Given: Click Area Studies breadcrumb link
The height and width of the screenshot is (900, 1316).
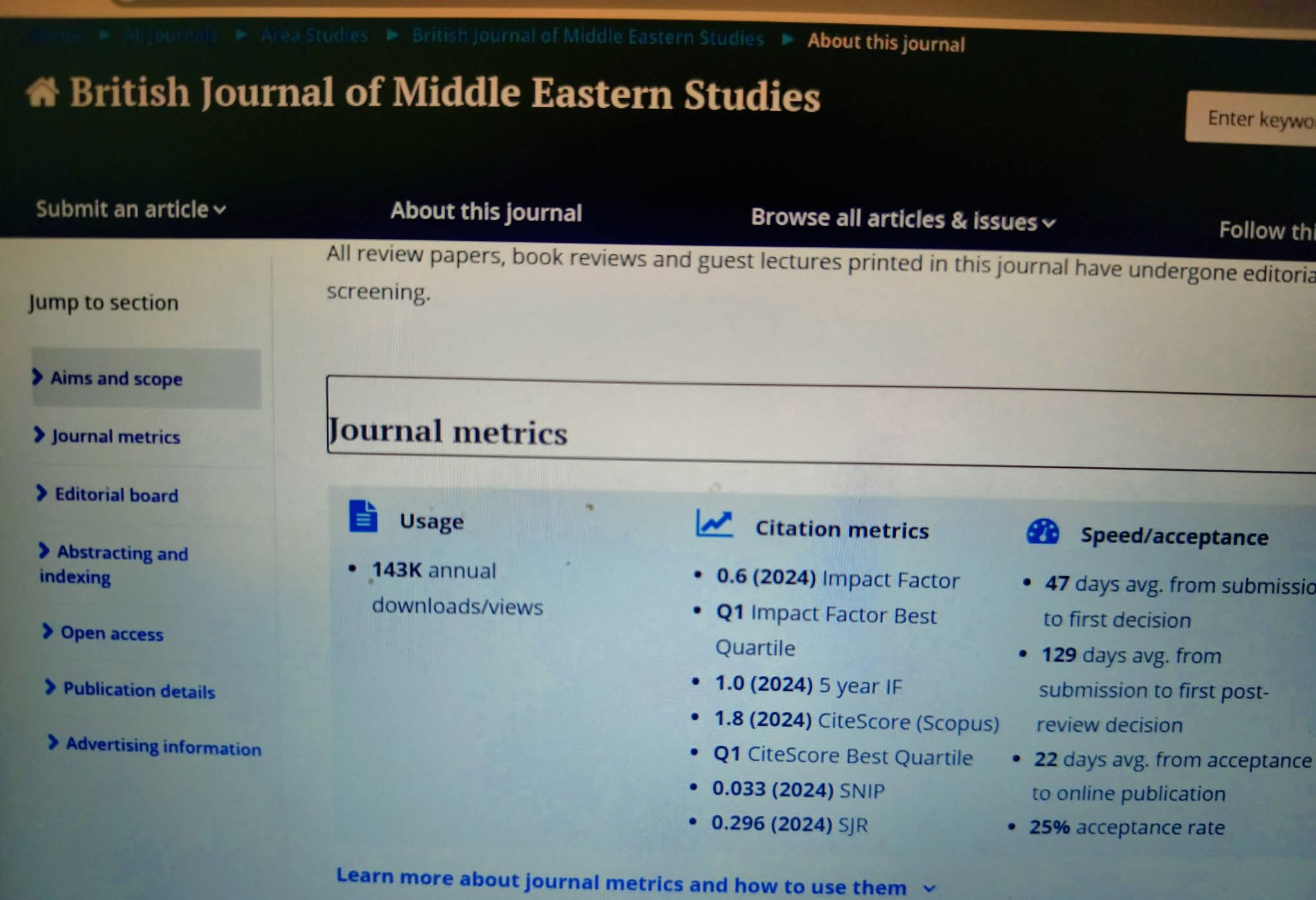Looking at the screenshot, I should point(314,35).
